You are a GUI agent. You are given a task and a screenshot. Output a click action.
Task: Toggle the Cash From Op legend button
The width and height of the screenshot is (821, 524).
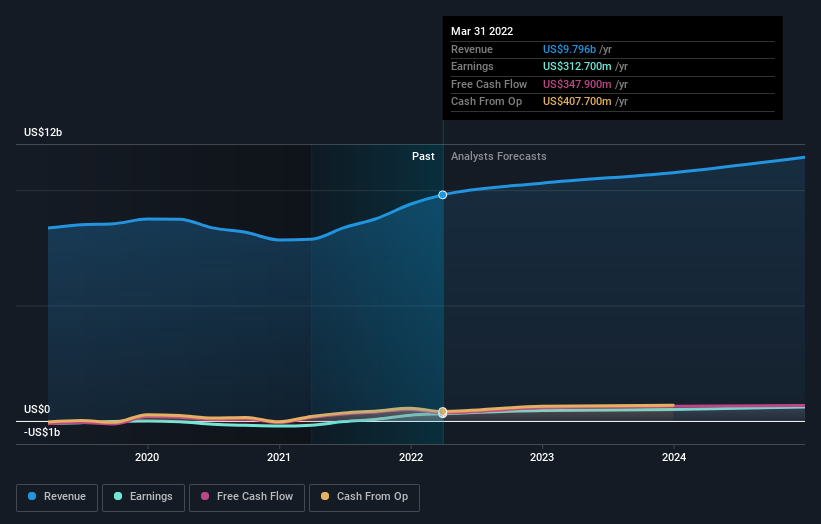pos(364,497)
